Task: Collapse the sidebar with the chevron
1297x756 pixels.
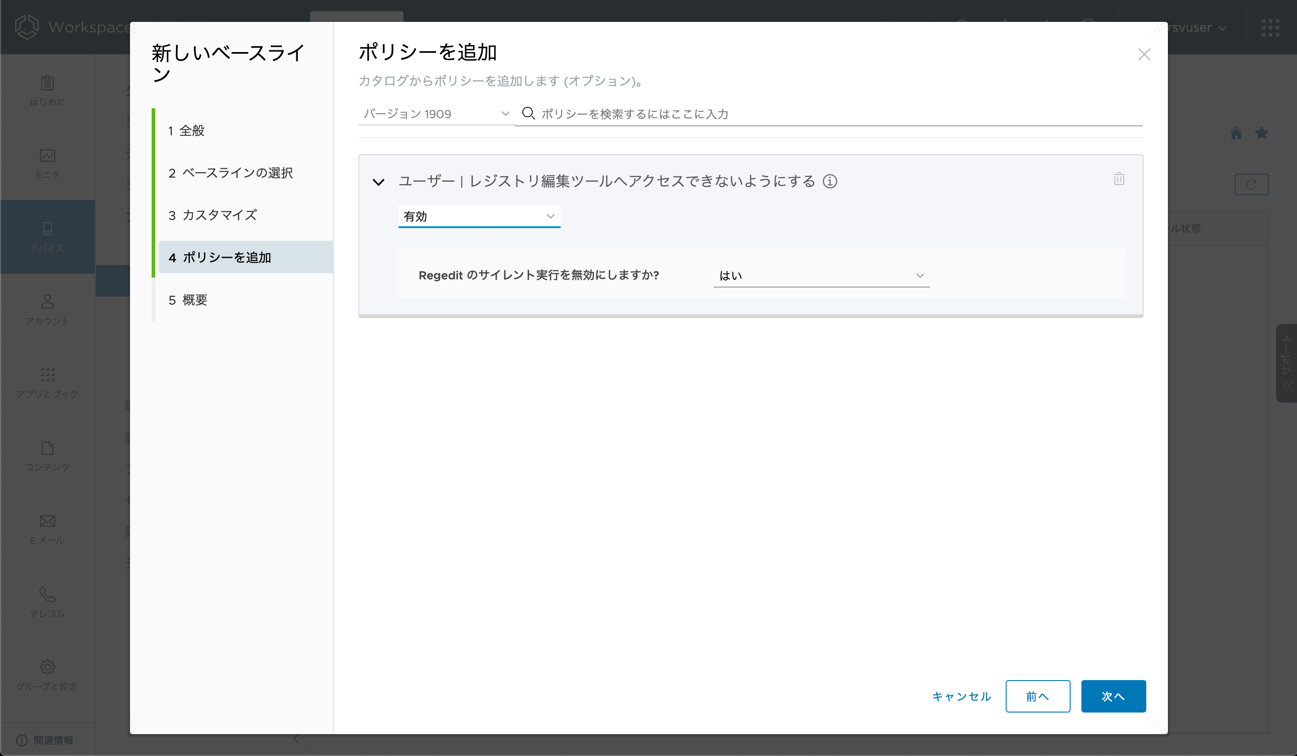Action: click(296, 741)
